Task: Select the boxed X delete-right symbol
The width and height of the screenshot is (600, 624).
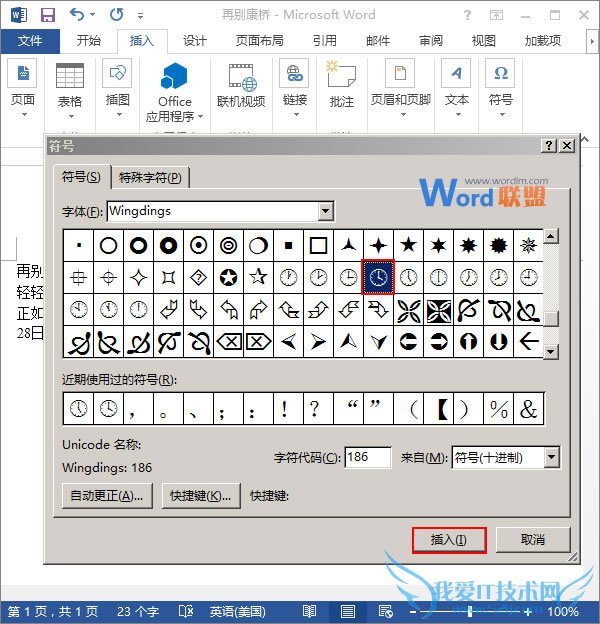Action: pyautogui.click(x=259, y=341)
